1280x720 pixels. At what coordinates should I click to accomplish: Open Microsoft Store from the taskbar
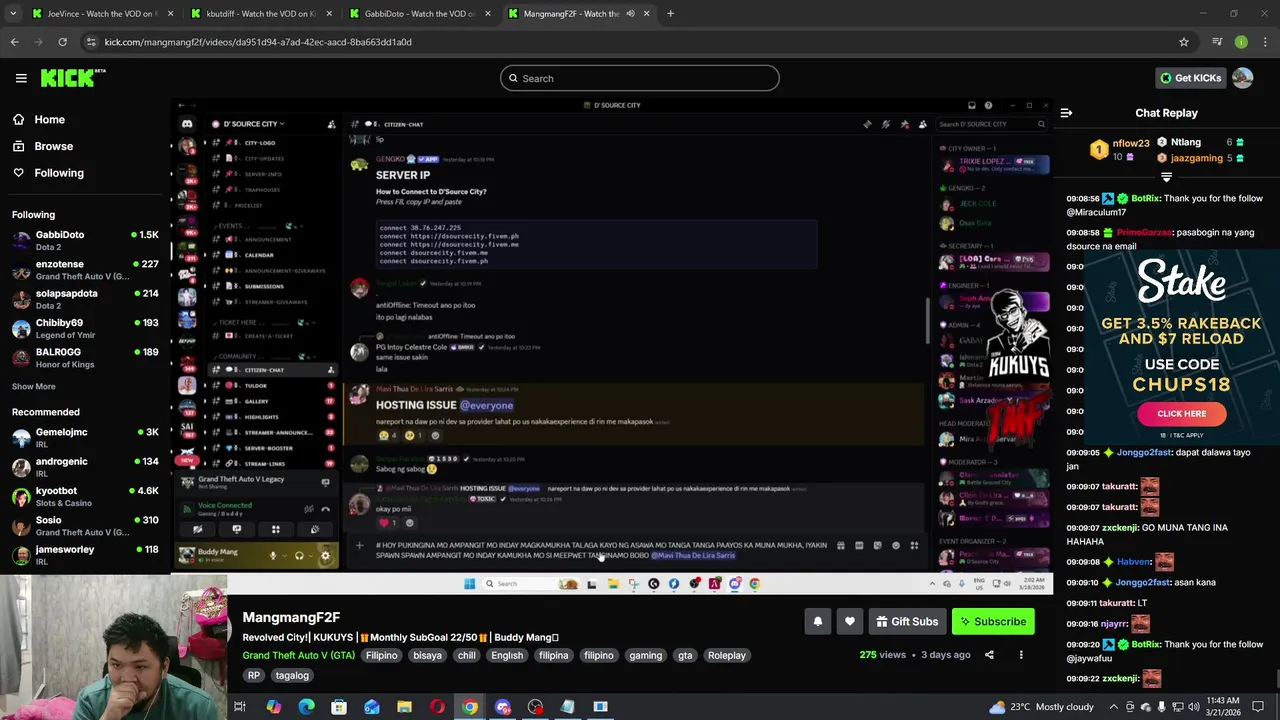click(339, 707)
